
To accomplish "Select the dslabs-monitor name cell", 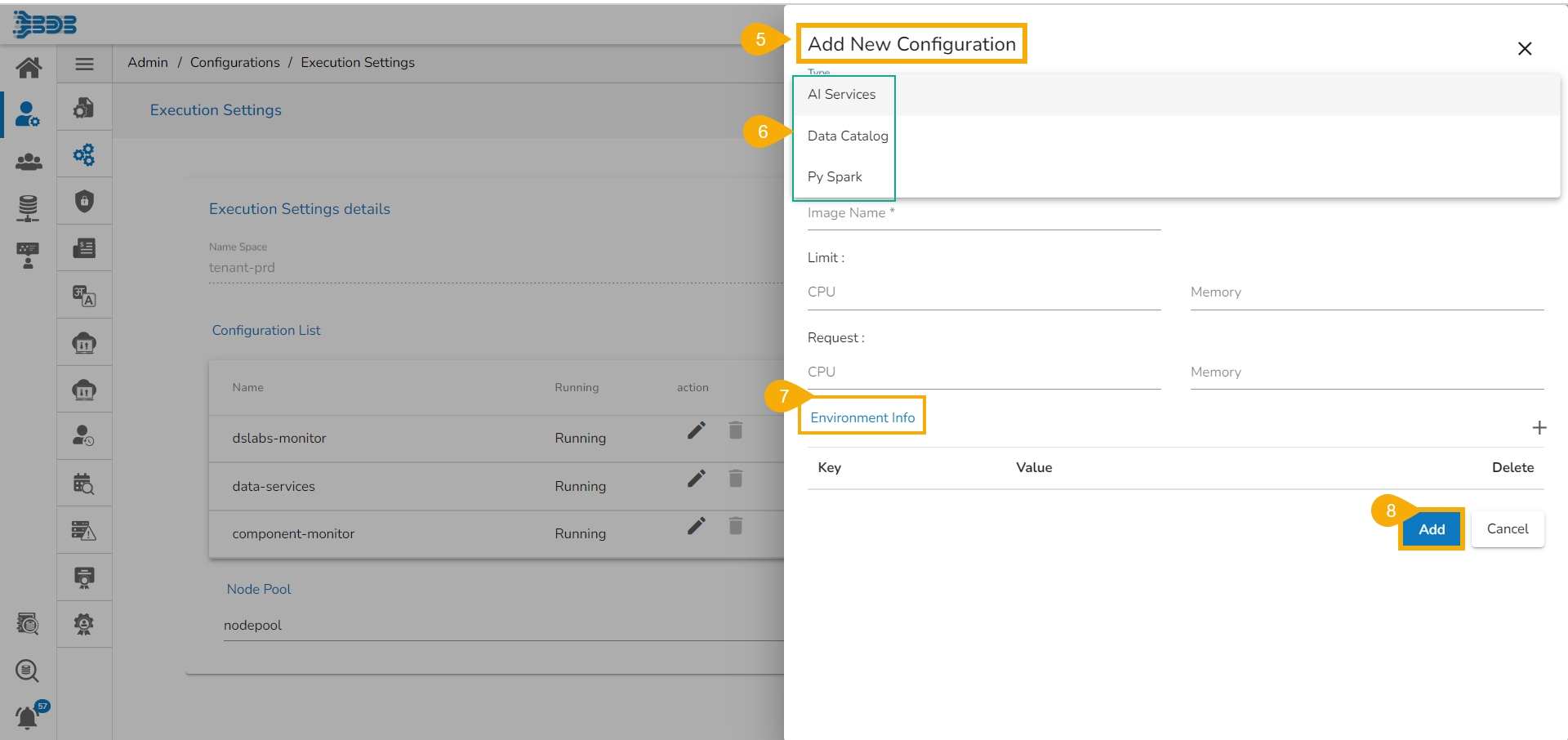I will tap(279, 439).
